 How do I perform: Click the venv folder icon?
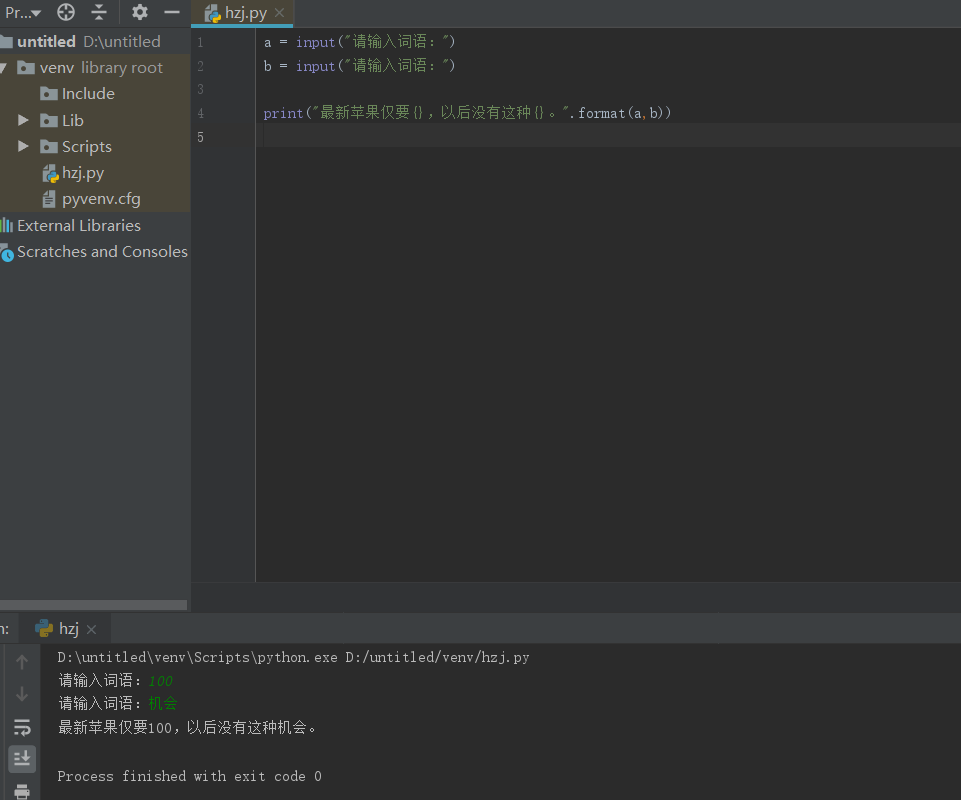click(26, 67)
